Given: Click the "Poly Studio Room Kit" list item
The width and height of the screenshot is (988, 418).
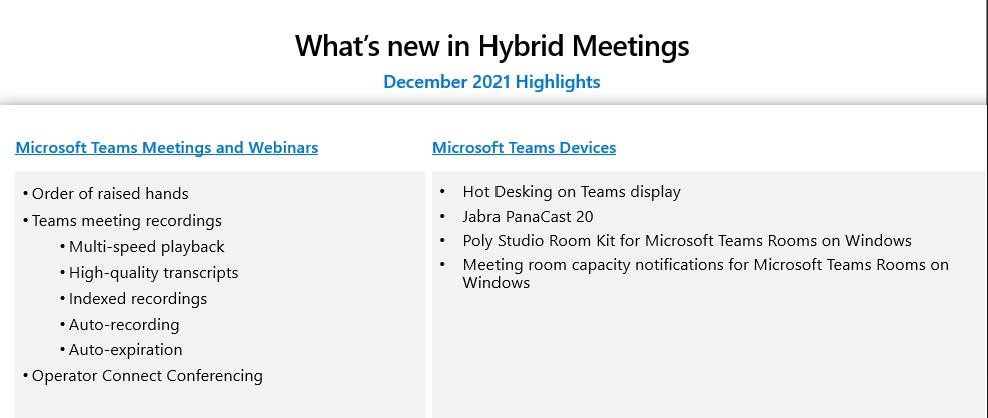Looking at the screenshot, I should coord(687,241).
